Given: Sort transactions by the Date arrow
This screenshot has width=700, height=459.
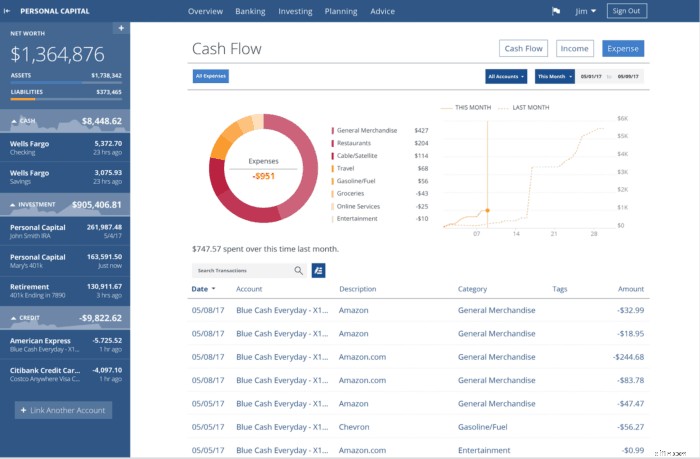Looking at the screenshot, I should point(213,289).
